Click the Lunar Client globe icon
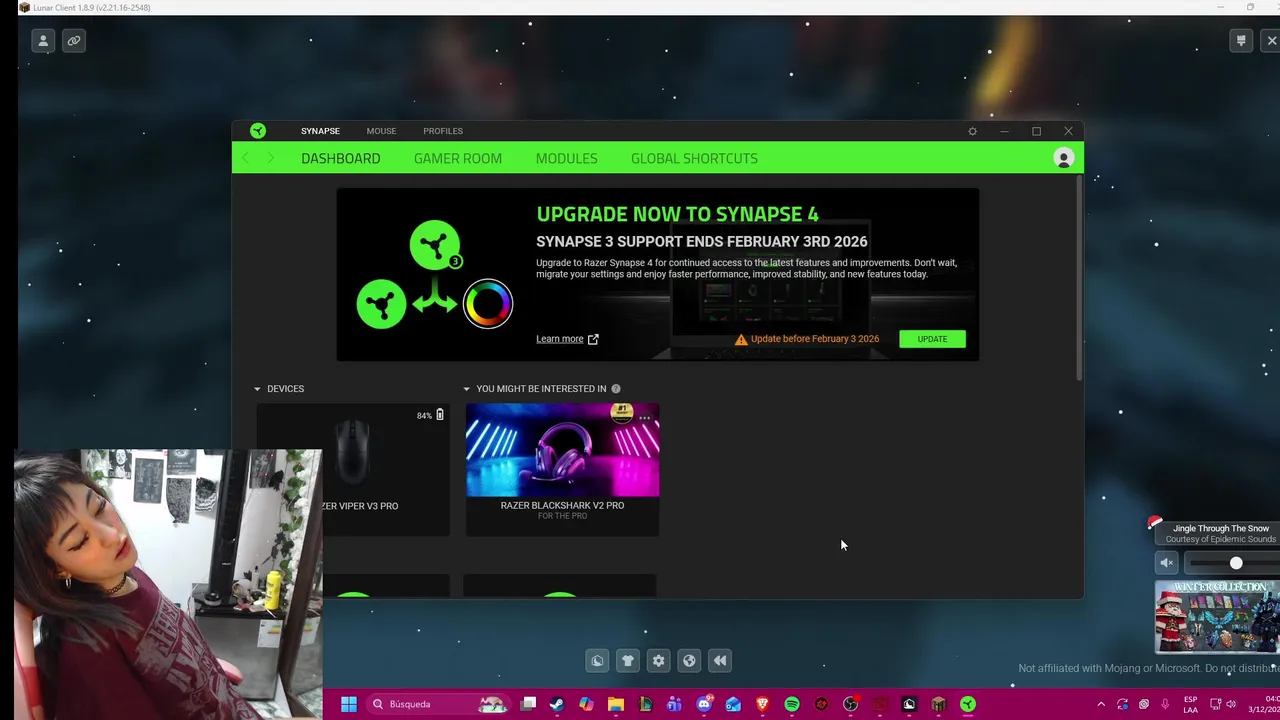Image resolution: width=1280 pixels, height=720 pixels. [x=689, y=660]
